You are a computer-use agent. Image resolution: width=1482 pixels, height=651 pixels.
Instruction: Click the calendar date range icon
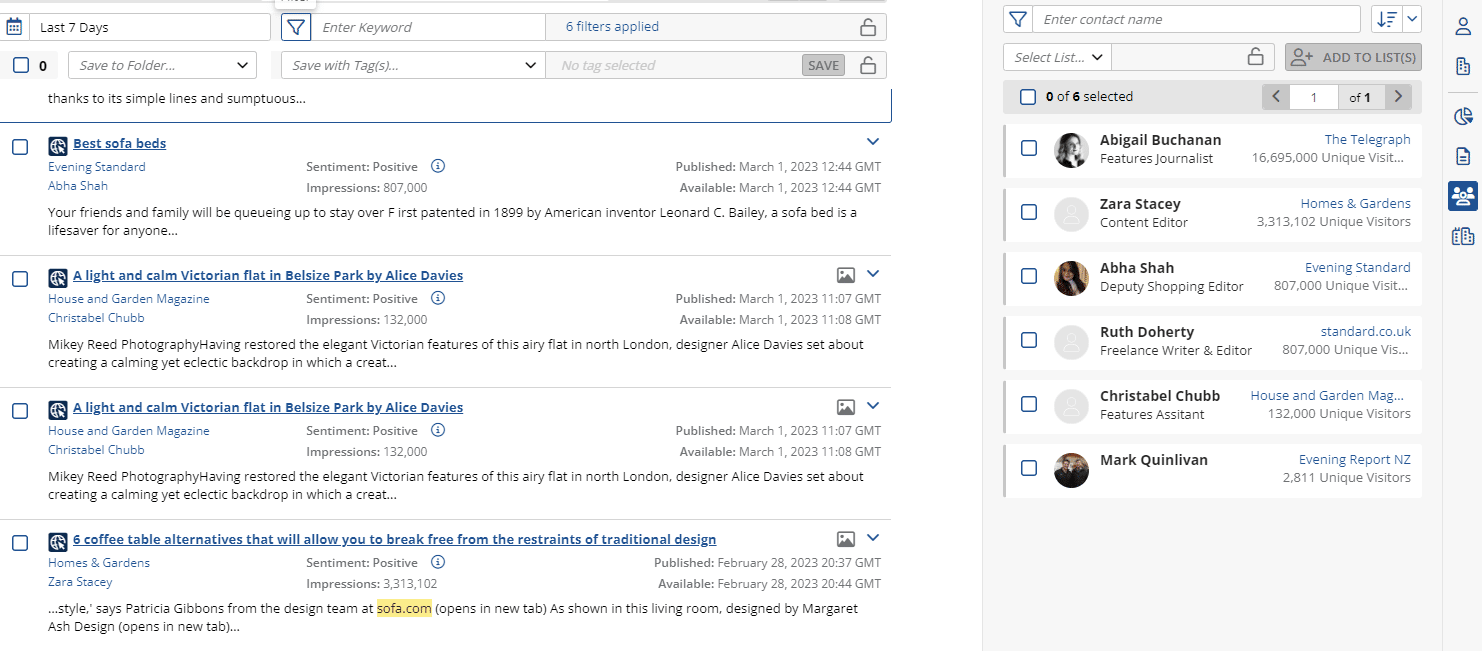tap(14, 27)
